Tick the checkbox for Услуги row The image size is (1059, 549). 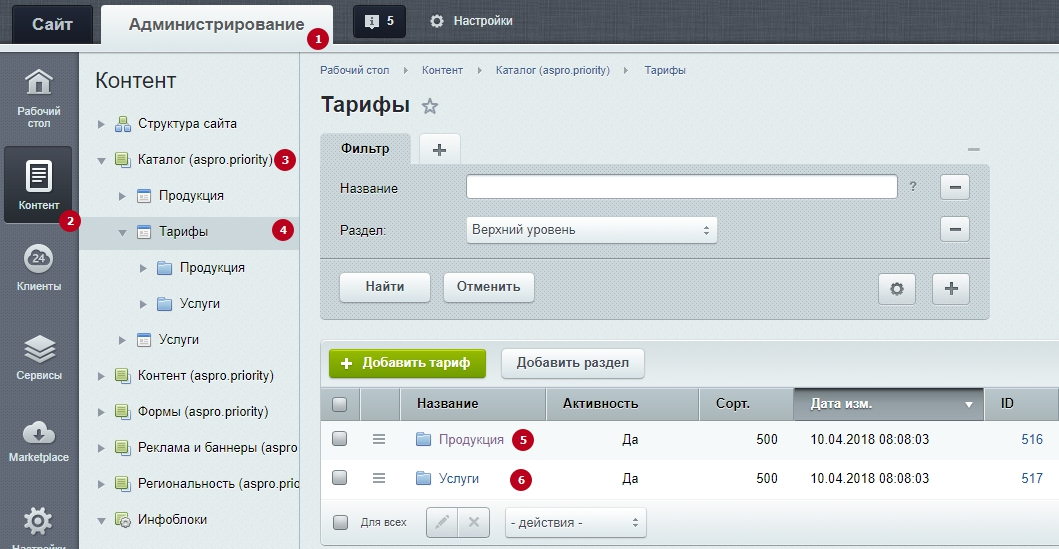[340, 478]
